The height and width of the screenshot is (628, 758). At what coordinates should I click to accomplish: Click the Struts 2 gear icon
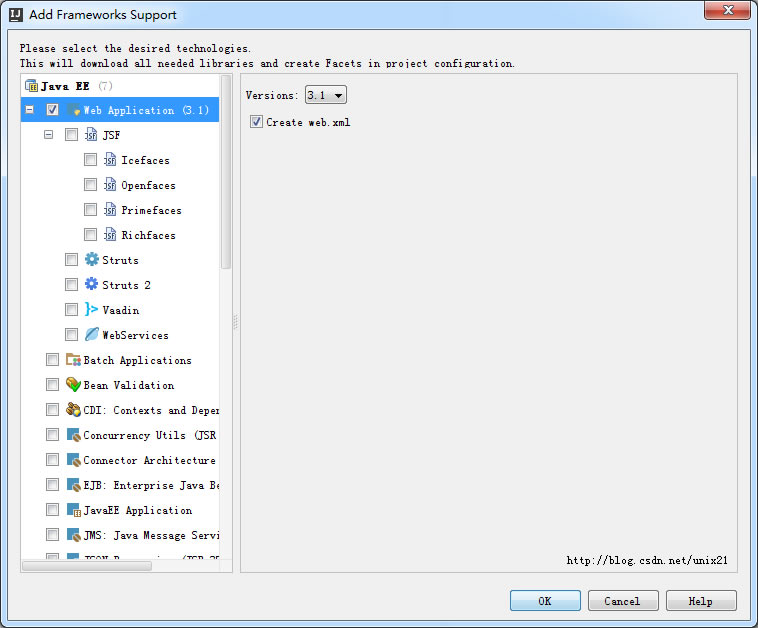(x=91, y=284)
